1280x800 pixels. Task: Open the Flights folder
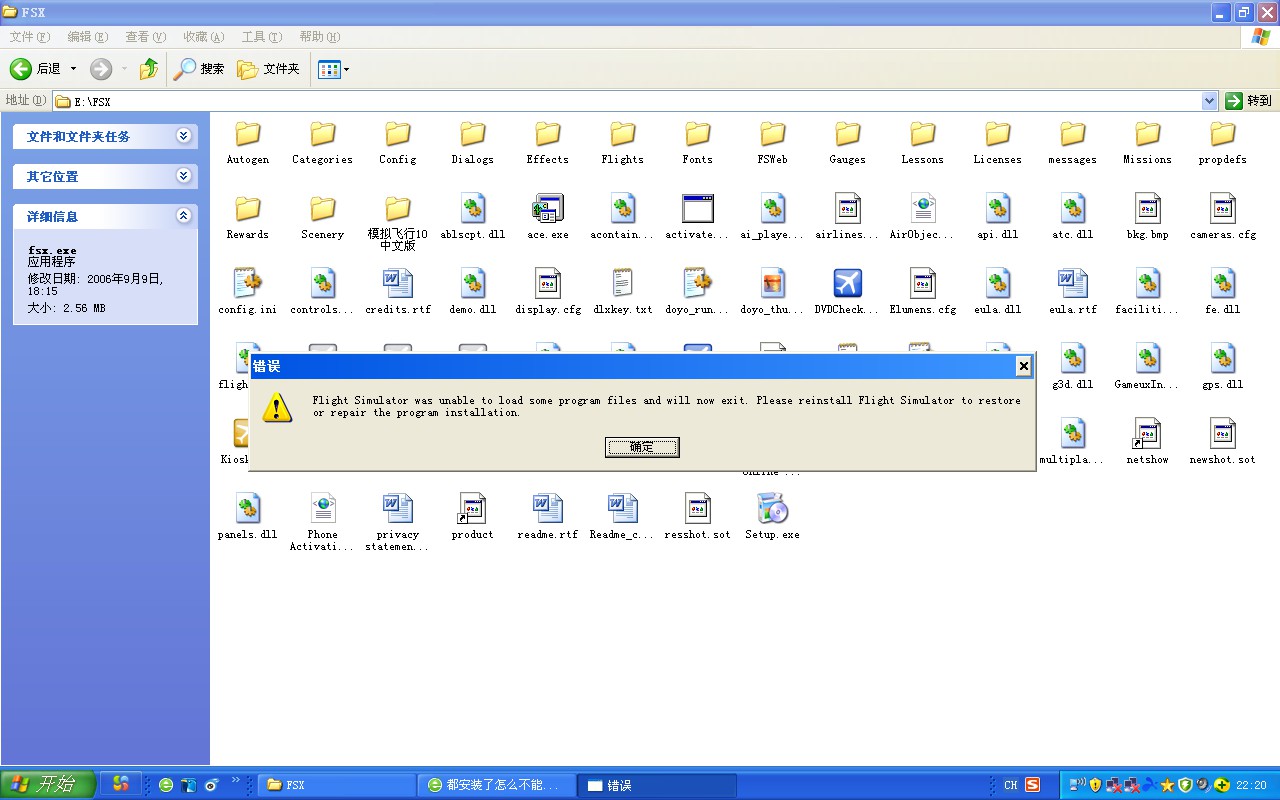(622, 143)
